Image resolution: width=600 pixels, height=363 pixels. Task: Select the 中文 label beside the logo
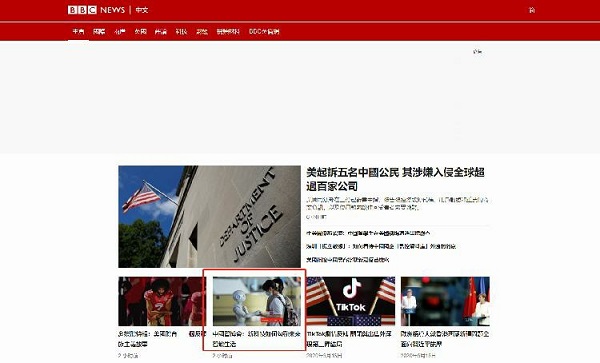point(142,10)
